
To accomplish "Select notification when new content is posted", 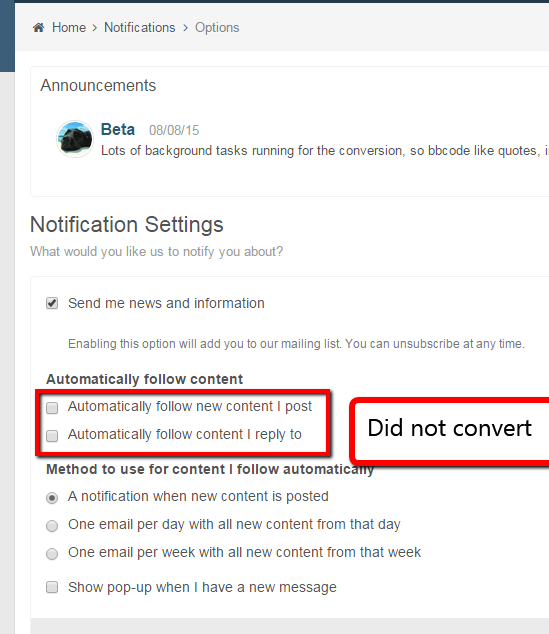I will (x=52, y=497).
